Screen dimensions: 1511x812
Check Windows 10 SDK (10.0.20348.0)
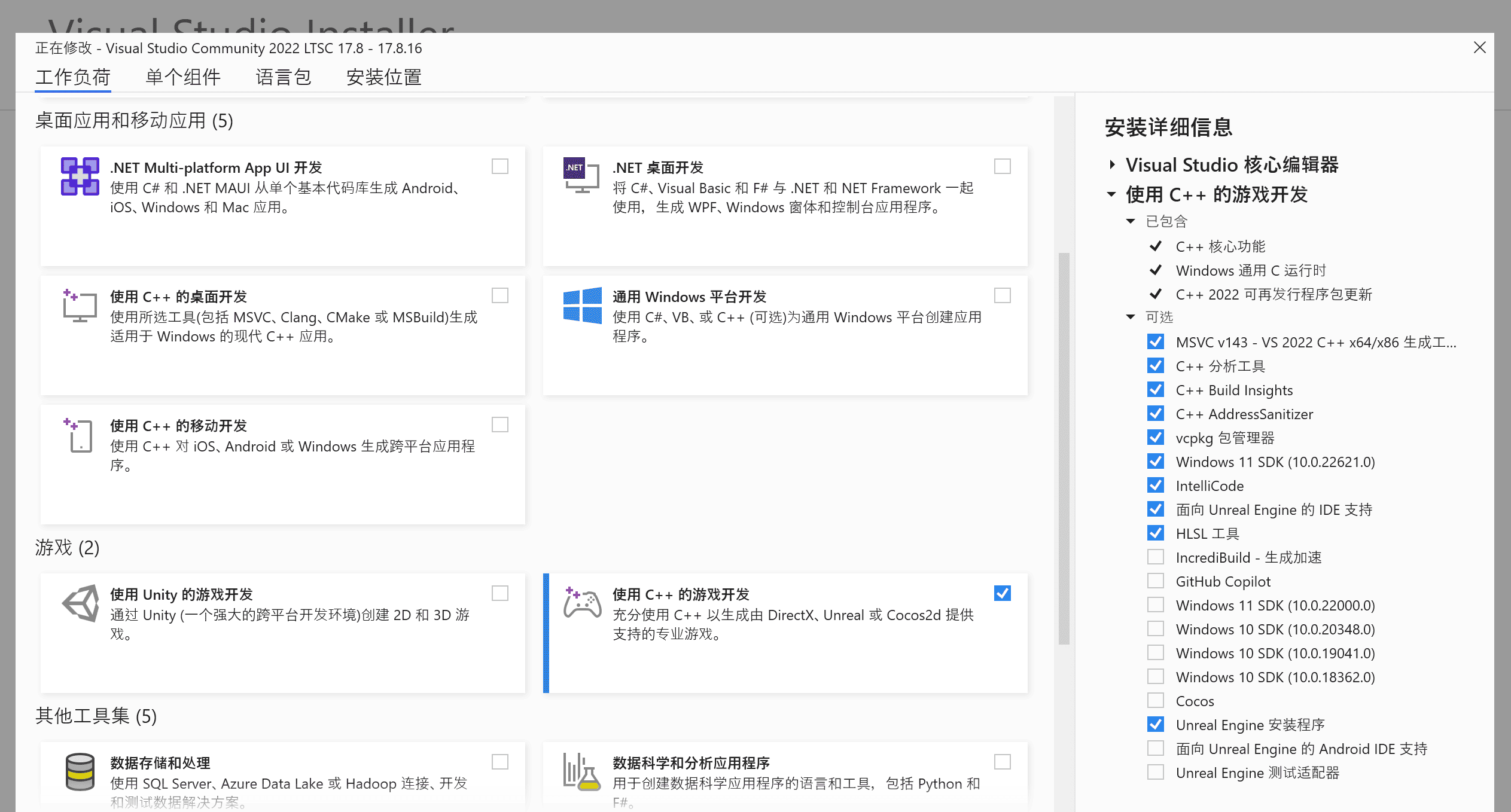point(1156,628)
